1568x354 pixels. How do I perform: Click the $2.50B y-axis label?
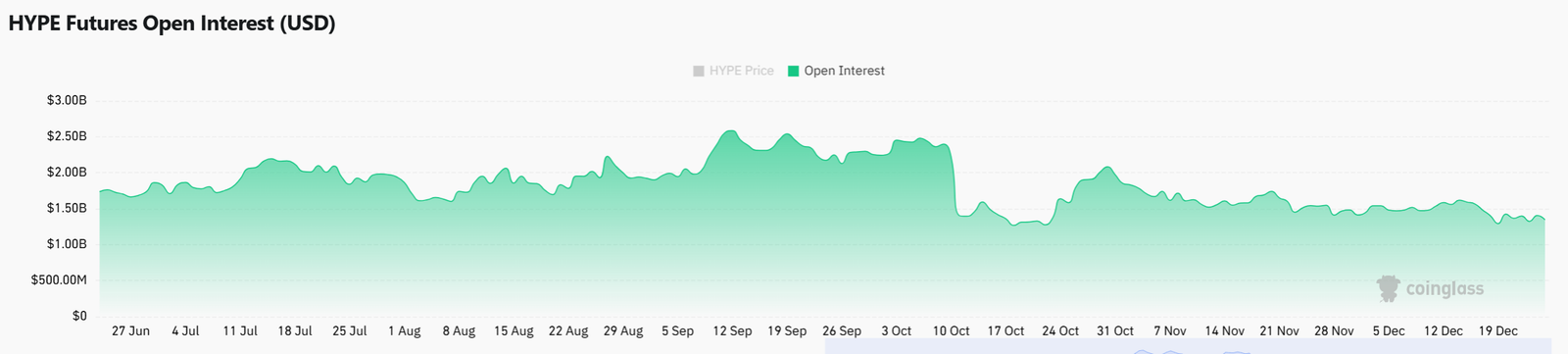[x=67, y=136]
